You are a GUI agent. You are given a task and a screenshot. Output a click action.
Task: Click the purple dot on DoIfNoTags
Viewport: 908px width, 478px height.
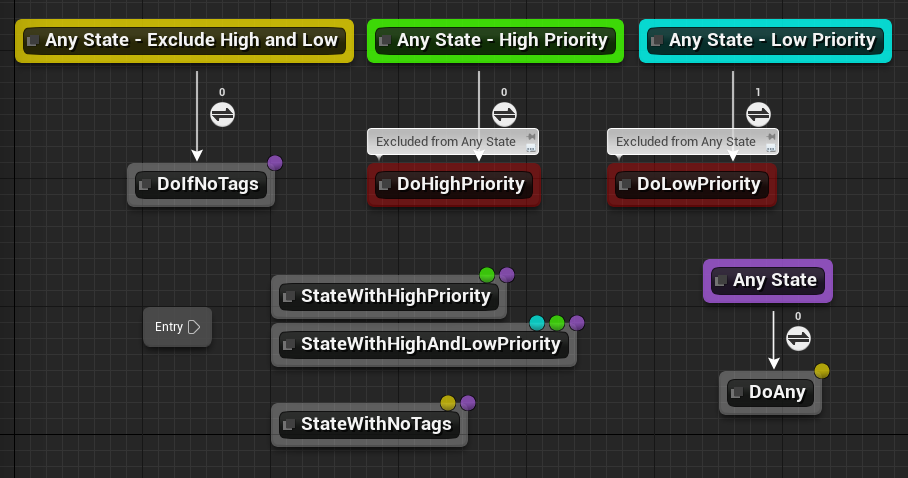coord(275,163)
